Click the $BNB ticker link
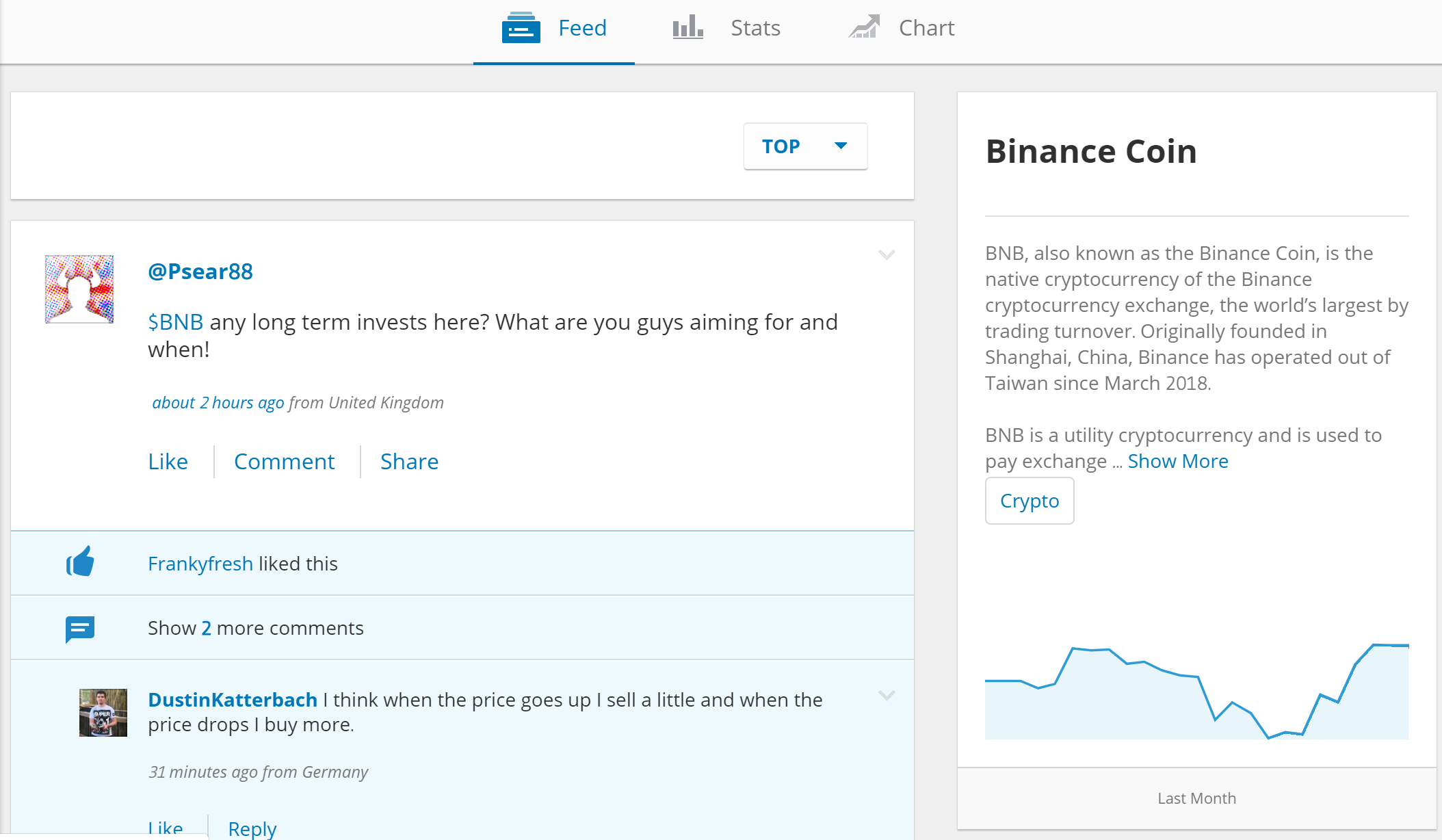The width and height of the screenshot is (1442, 840). tap(176, 322)
